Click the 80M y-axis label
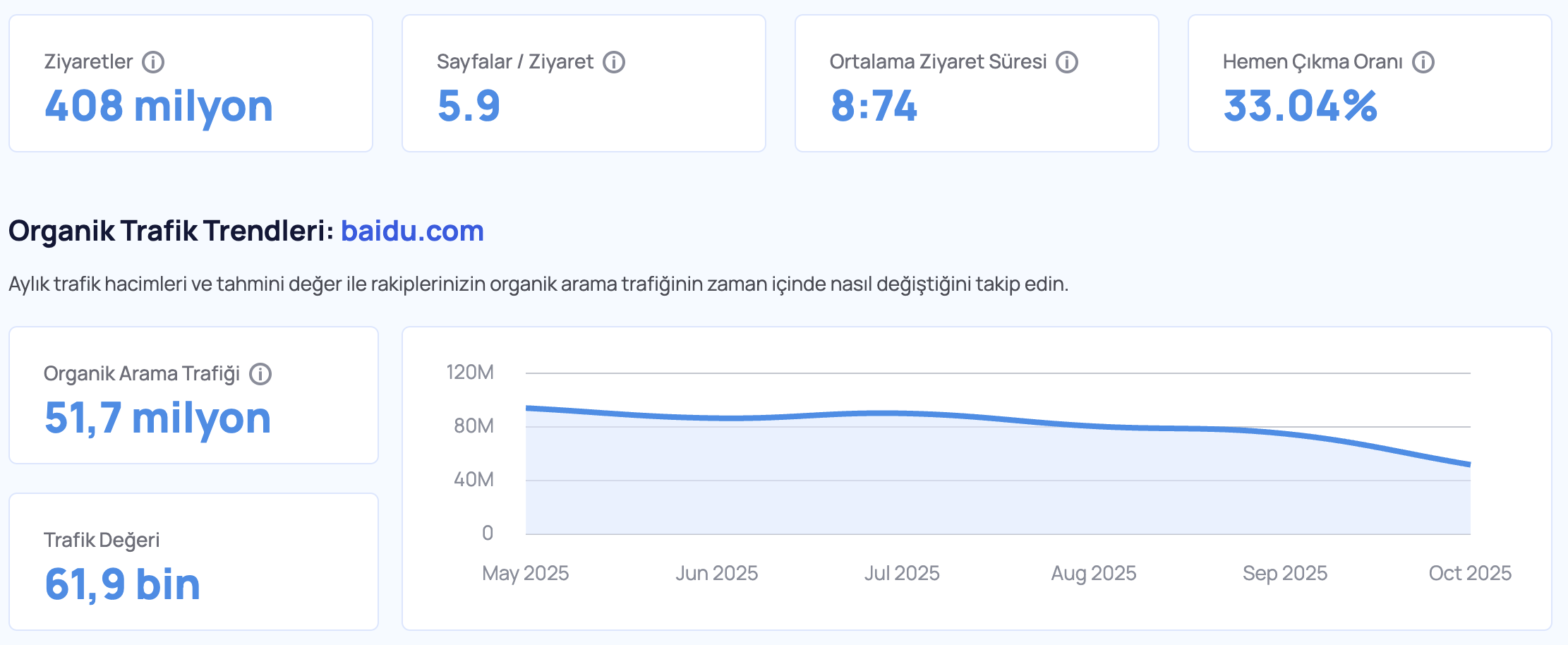Screen dimensions: 1568x645 point(474,426)
